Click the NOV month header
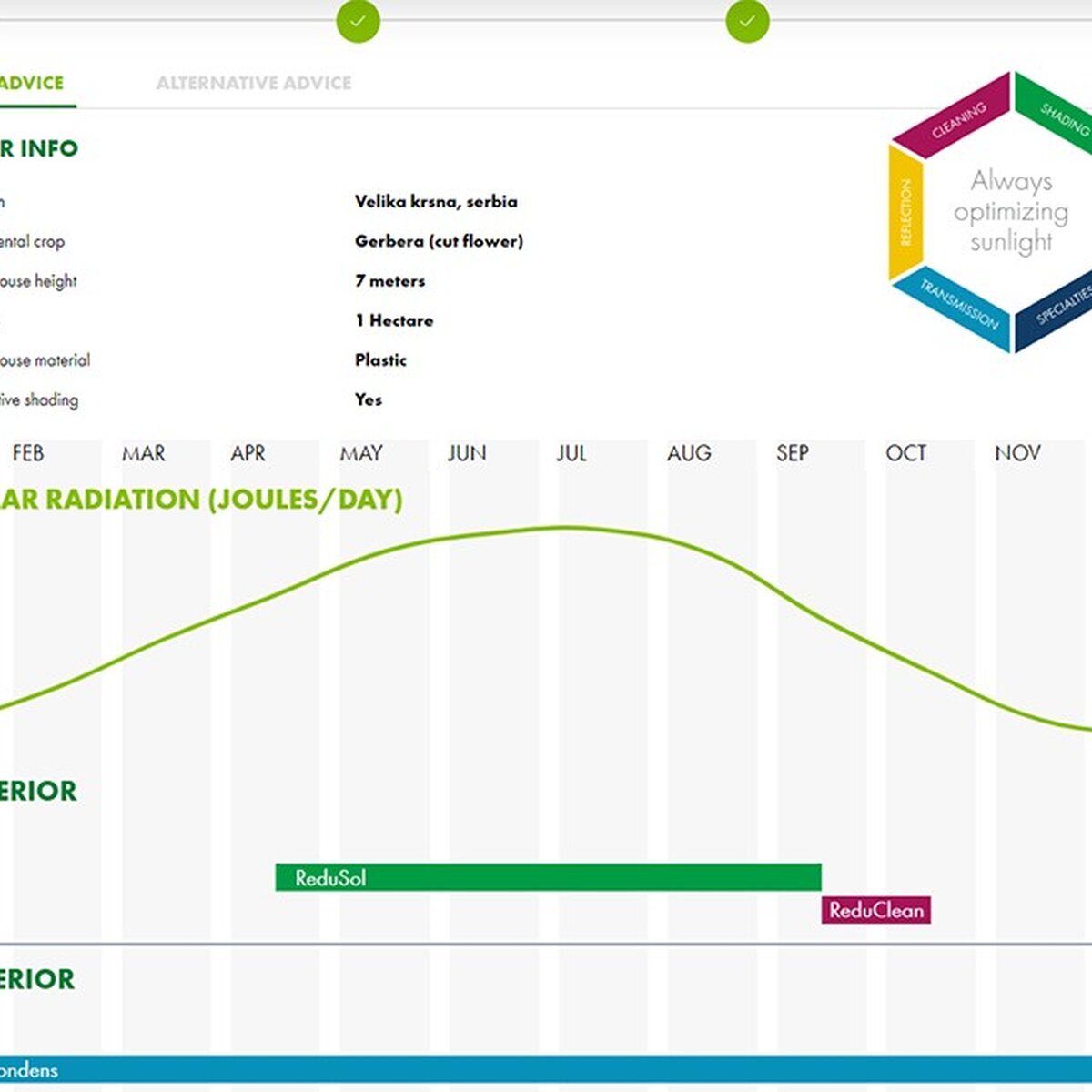Screen dimensions: 1092x1092 1017,453
